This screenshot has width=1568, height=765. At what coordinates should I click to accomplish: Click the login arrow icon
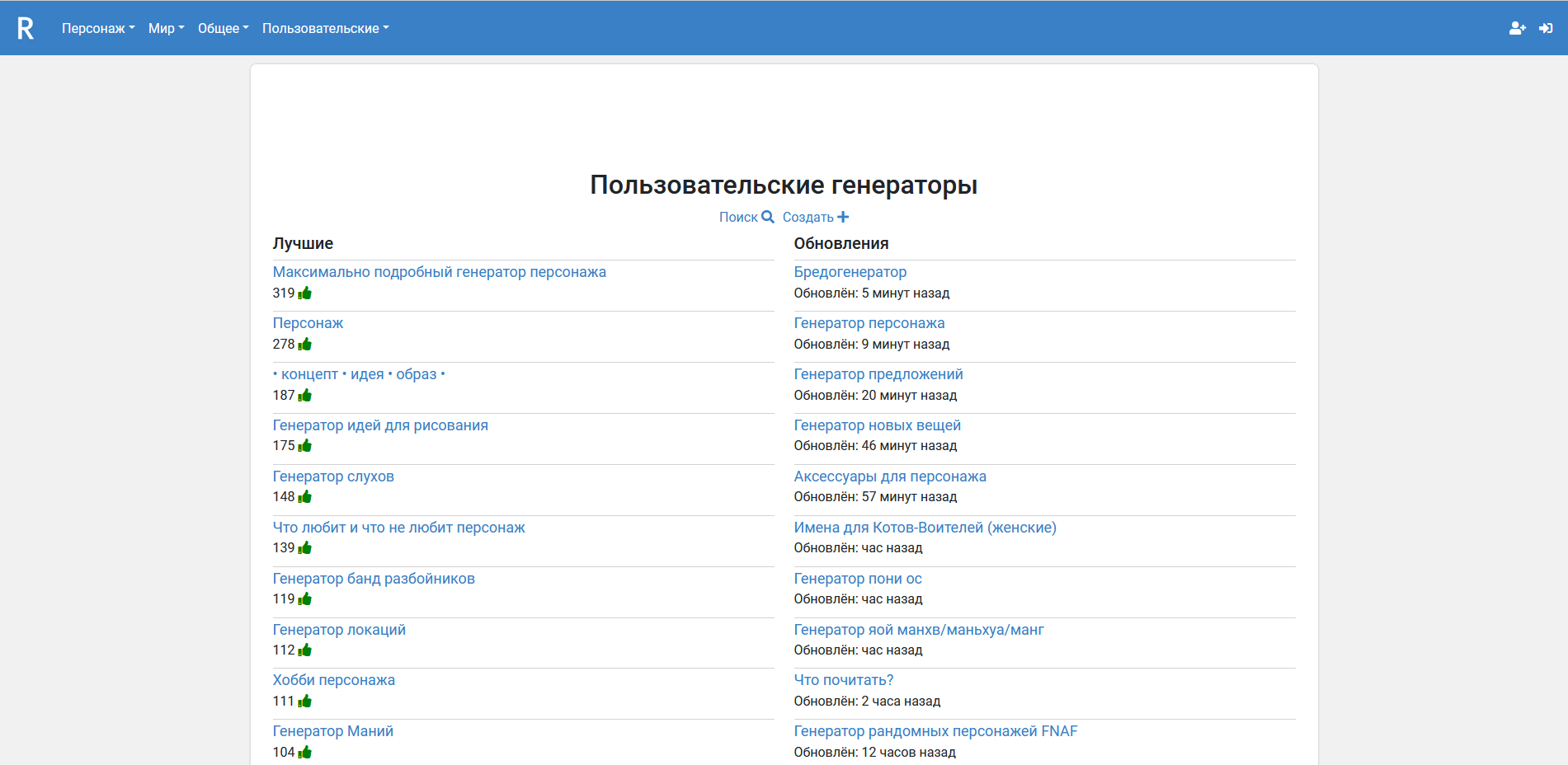pyautogui.click(x=1546, y=28)
